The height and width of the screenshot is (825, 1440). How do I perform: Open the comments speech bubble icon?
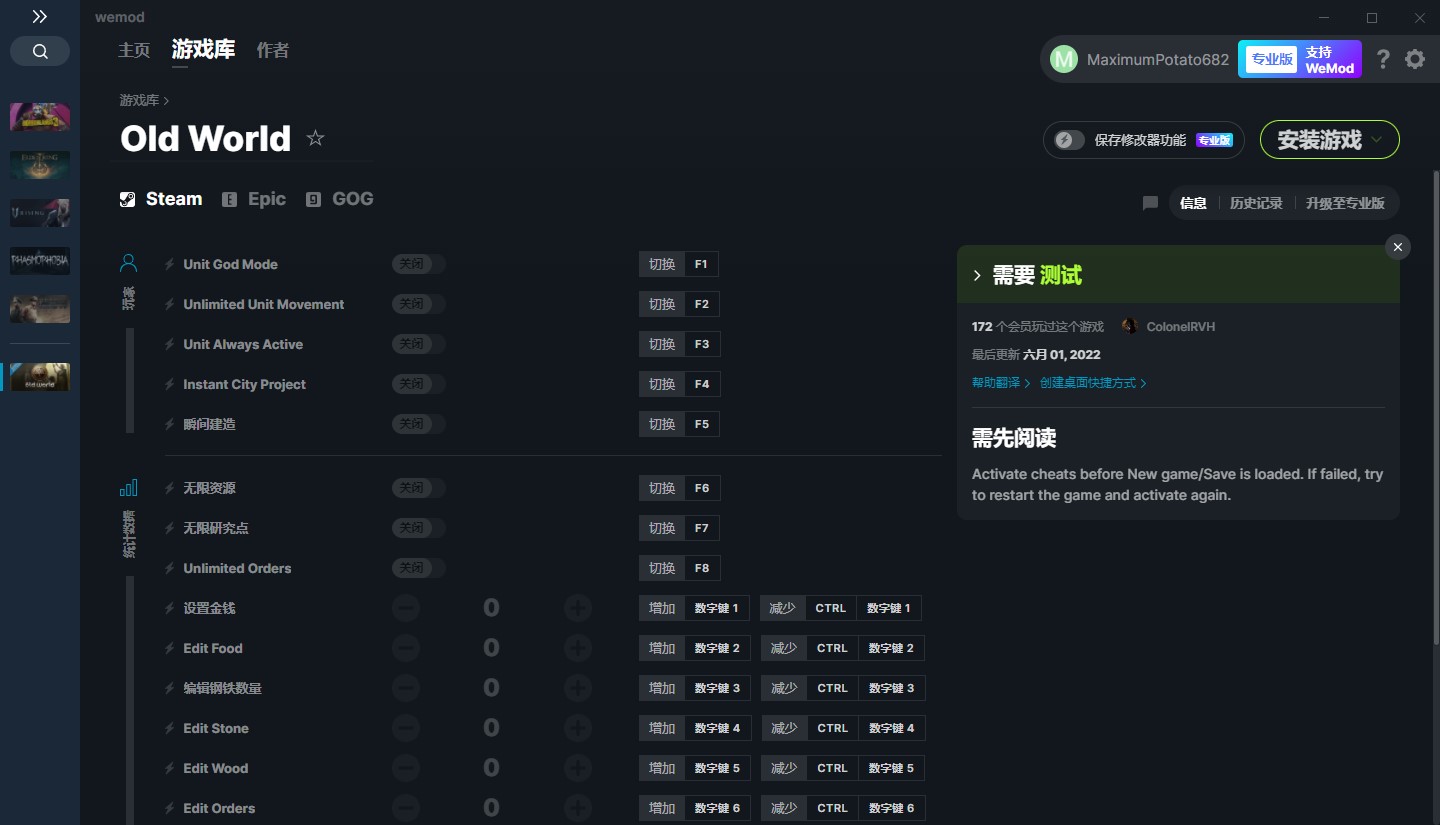pos(1150,203)
